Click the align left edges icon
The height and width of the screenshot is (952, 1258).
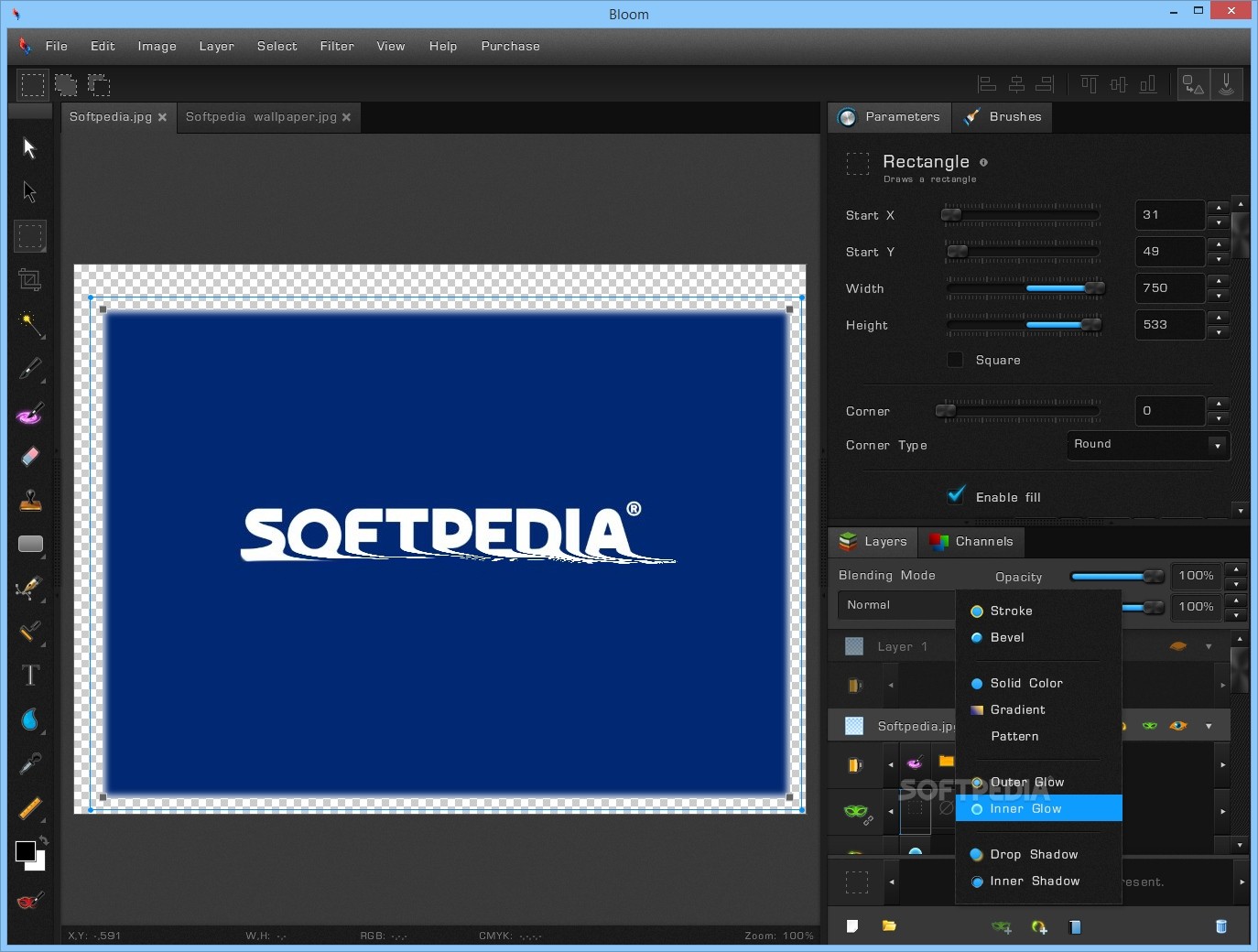pyautogui.click(x=987, y=84)
